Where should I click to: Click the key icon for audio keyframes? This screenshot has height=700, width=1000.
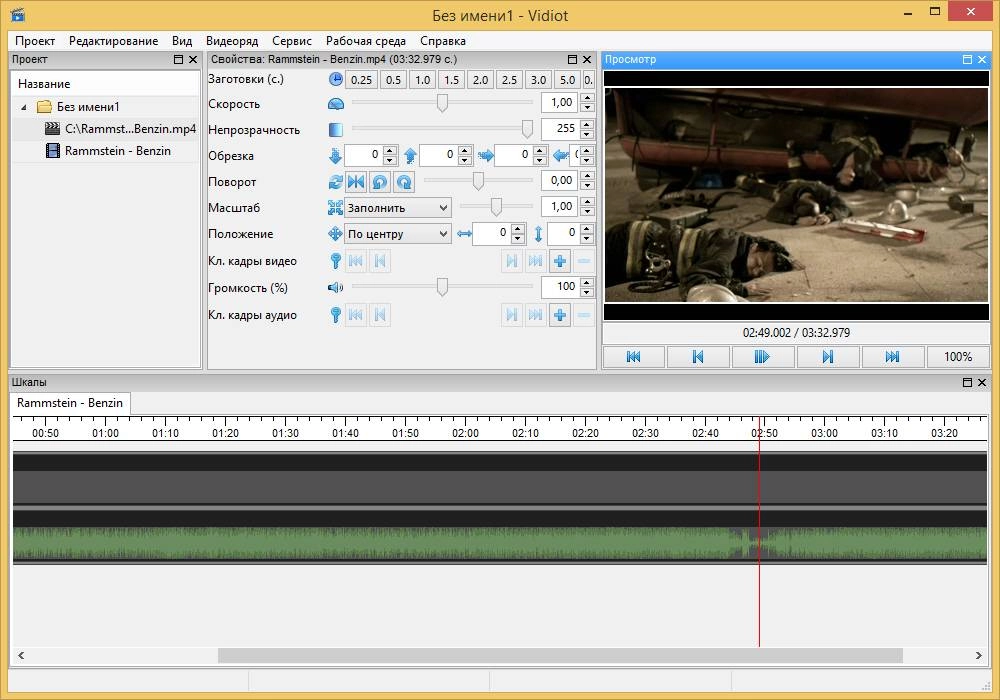[335, 314]
